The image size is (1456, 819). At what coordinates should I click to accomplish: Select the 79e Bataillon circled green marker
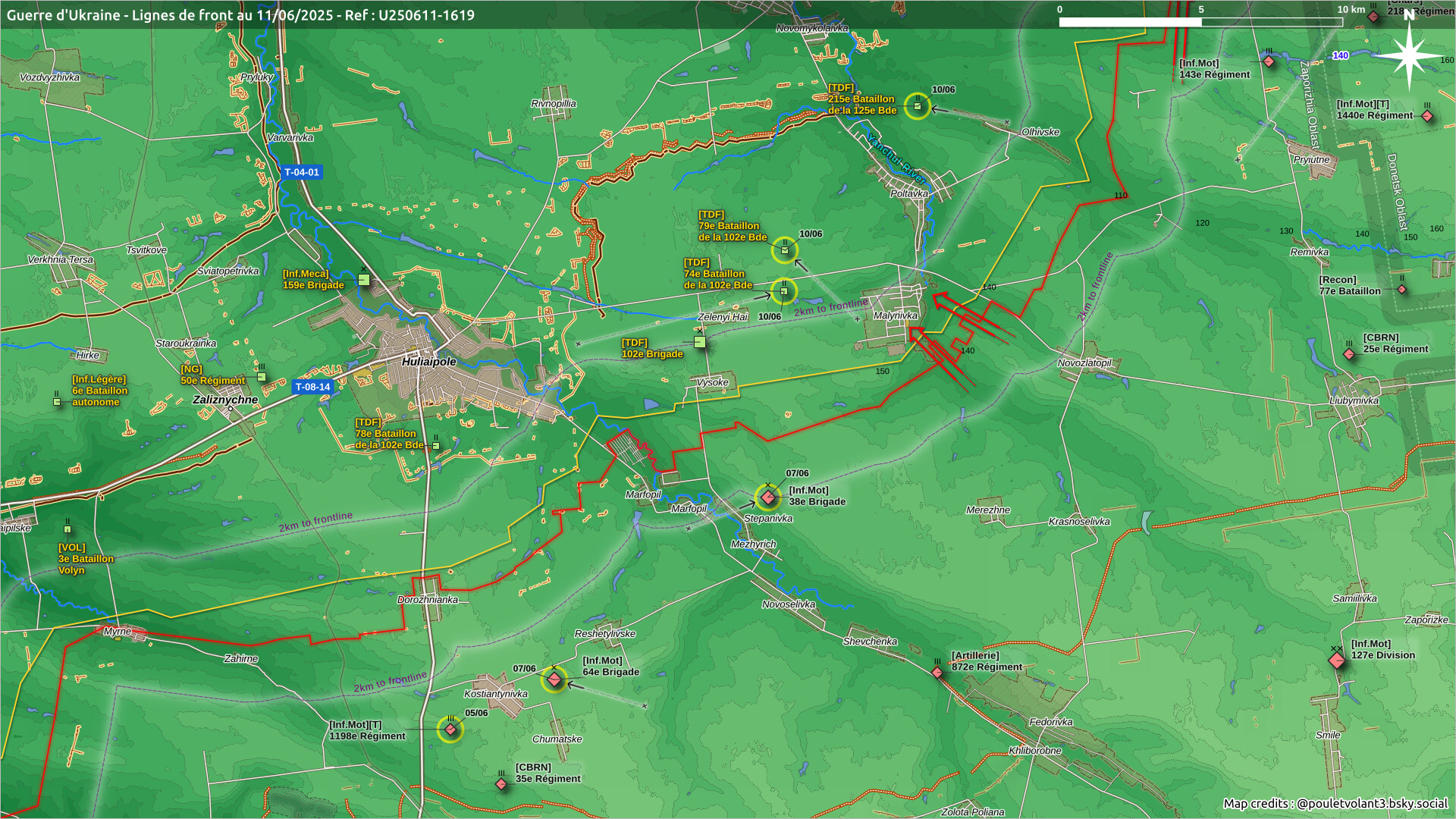pyautogui.click(x=785, y=250)
